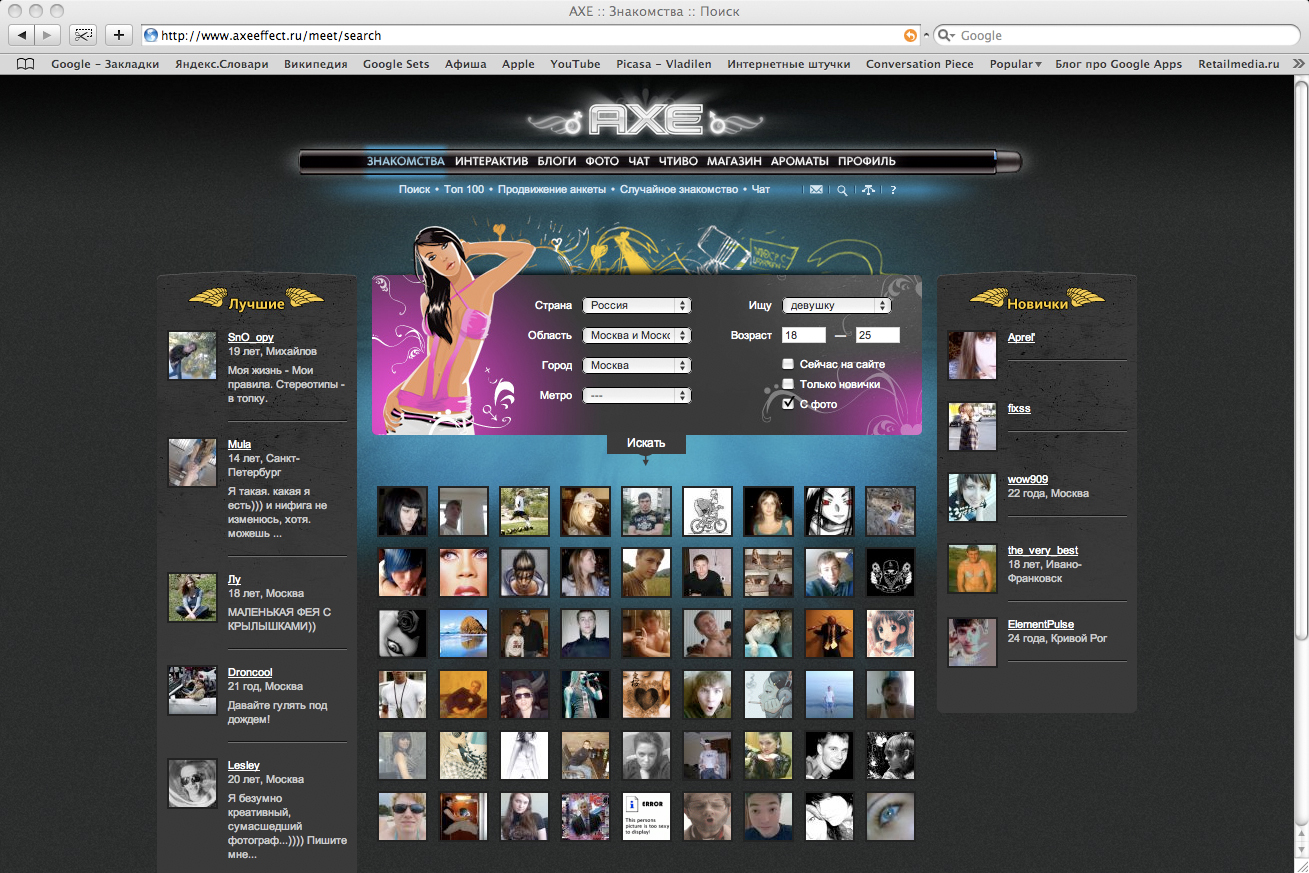The height and width of the screenshot is (873, 1309).
Task: Open the АРОМАТЫ section
Action: tap(800, 161)
